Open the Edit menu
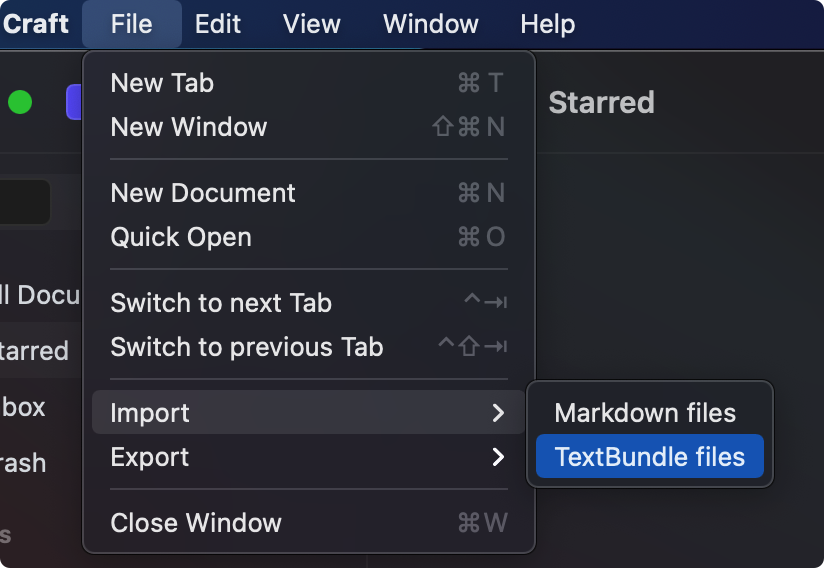 [217, 23]
